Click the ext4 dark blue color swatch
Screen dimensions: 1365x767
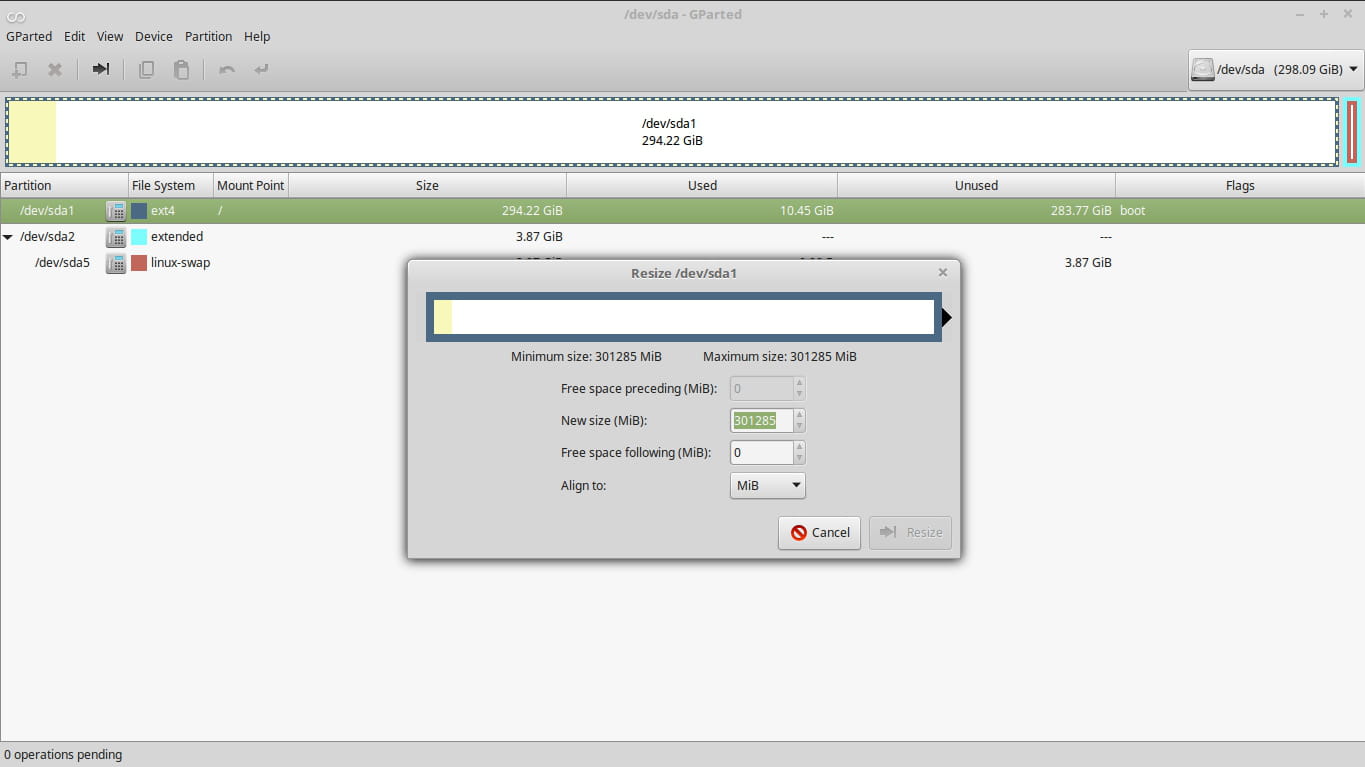pyautogui.click(x=139, y=211)
